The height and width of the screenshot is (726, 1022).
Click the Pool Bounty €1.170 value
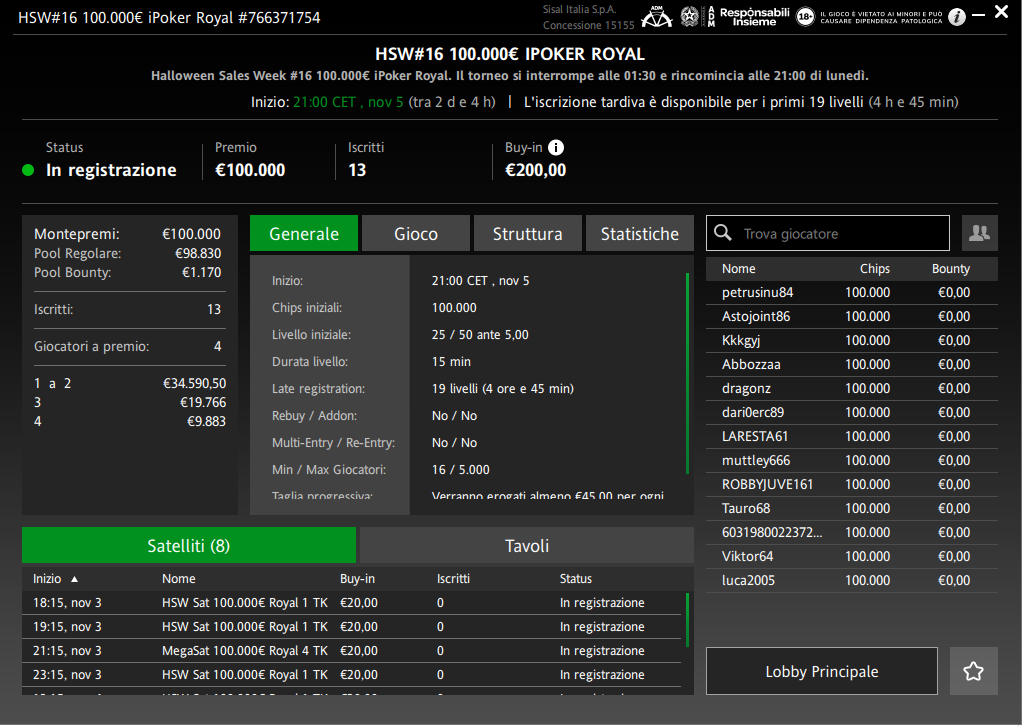pyautogui.click(x=201, y=272)
